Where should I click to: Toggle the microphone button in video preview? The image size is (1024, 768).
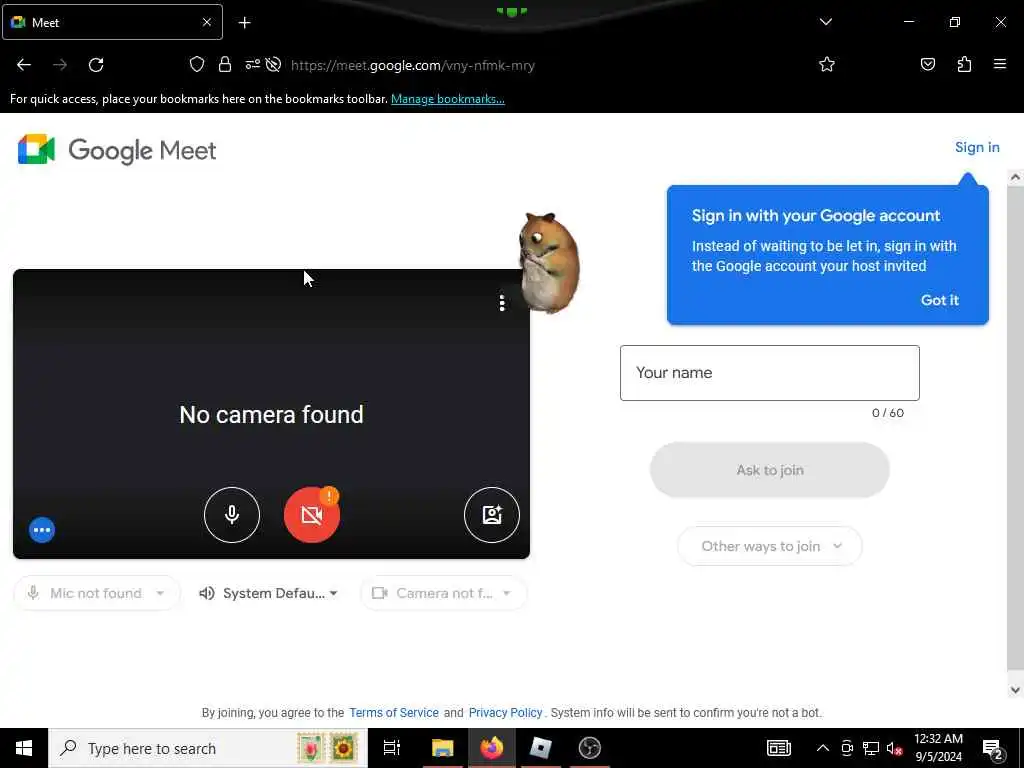(232, 515)
